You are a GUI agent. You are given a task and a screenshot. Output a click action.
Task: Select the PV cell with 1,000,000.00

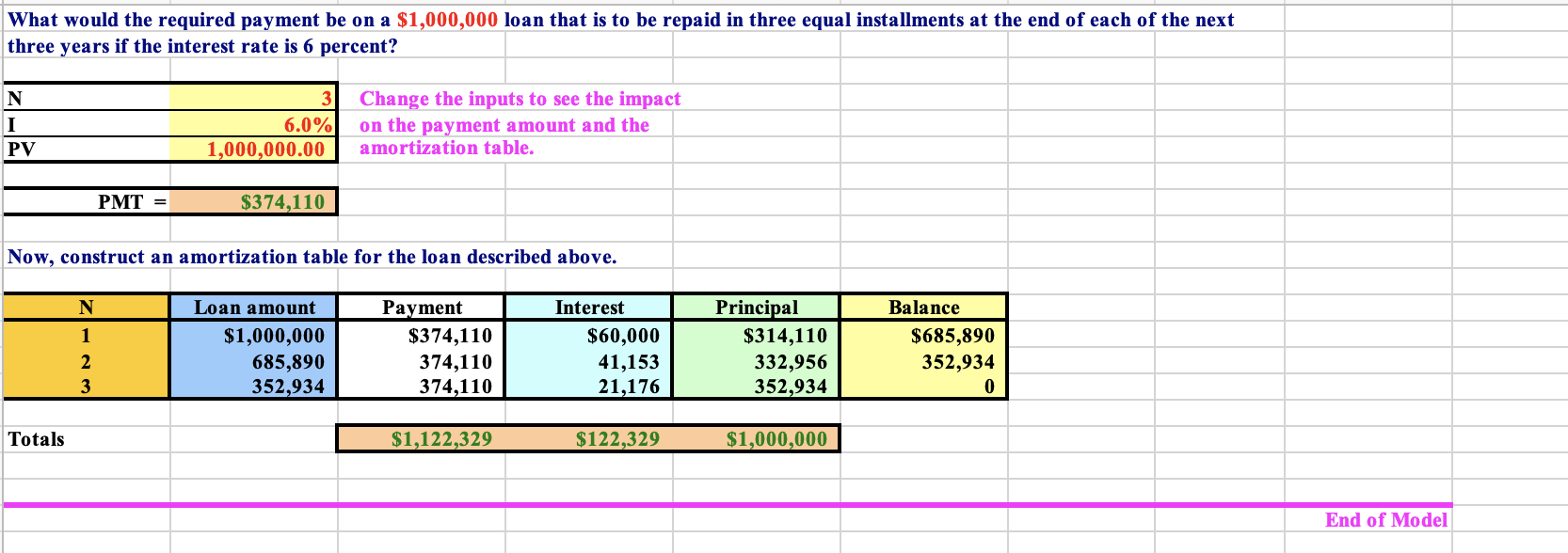pos(253,149)
